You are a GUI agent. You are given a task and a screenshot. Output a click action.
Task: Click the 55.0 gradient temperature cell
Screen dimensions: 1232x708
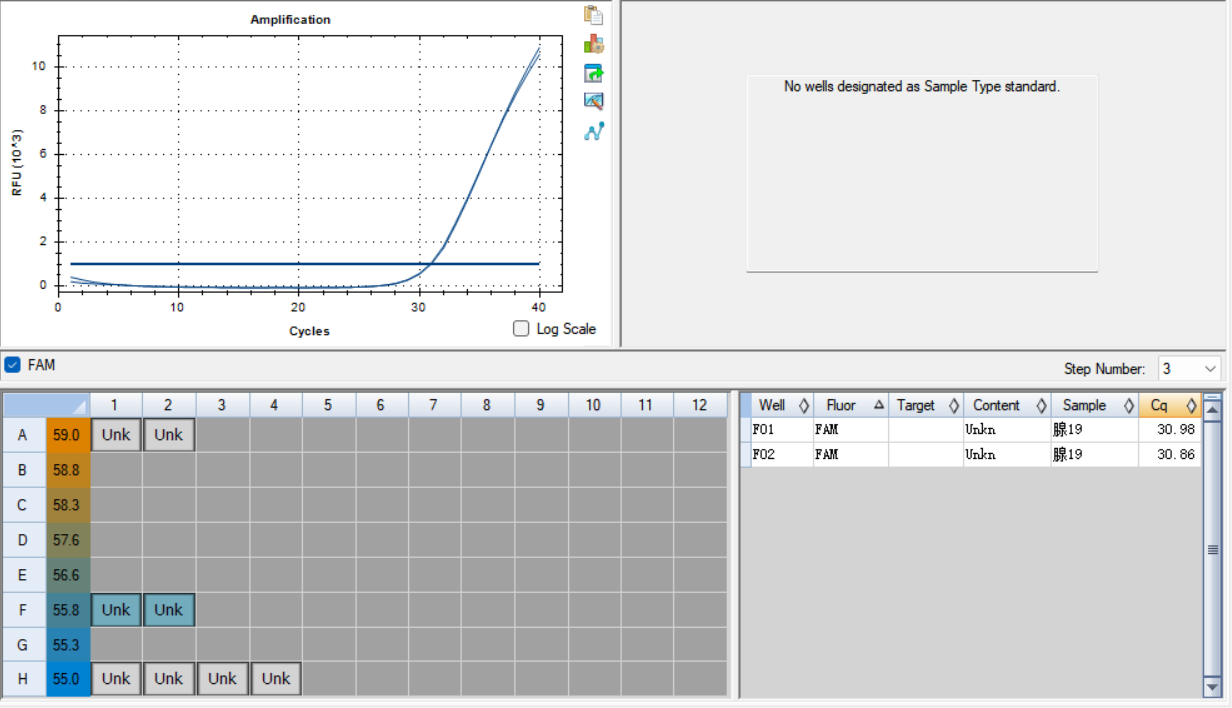click(x=67, y=678)
